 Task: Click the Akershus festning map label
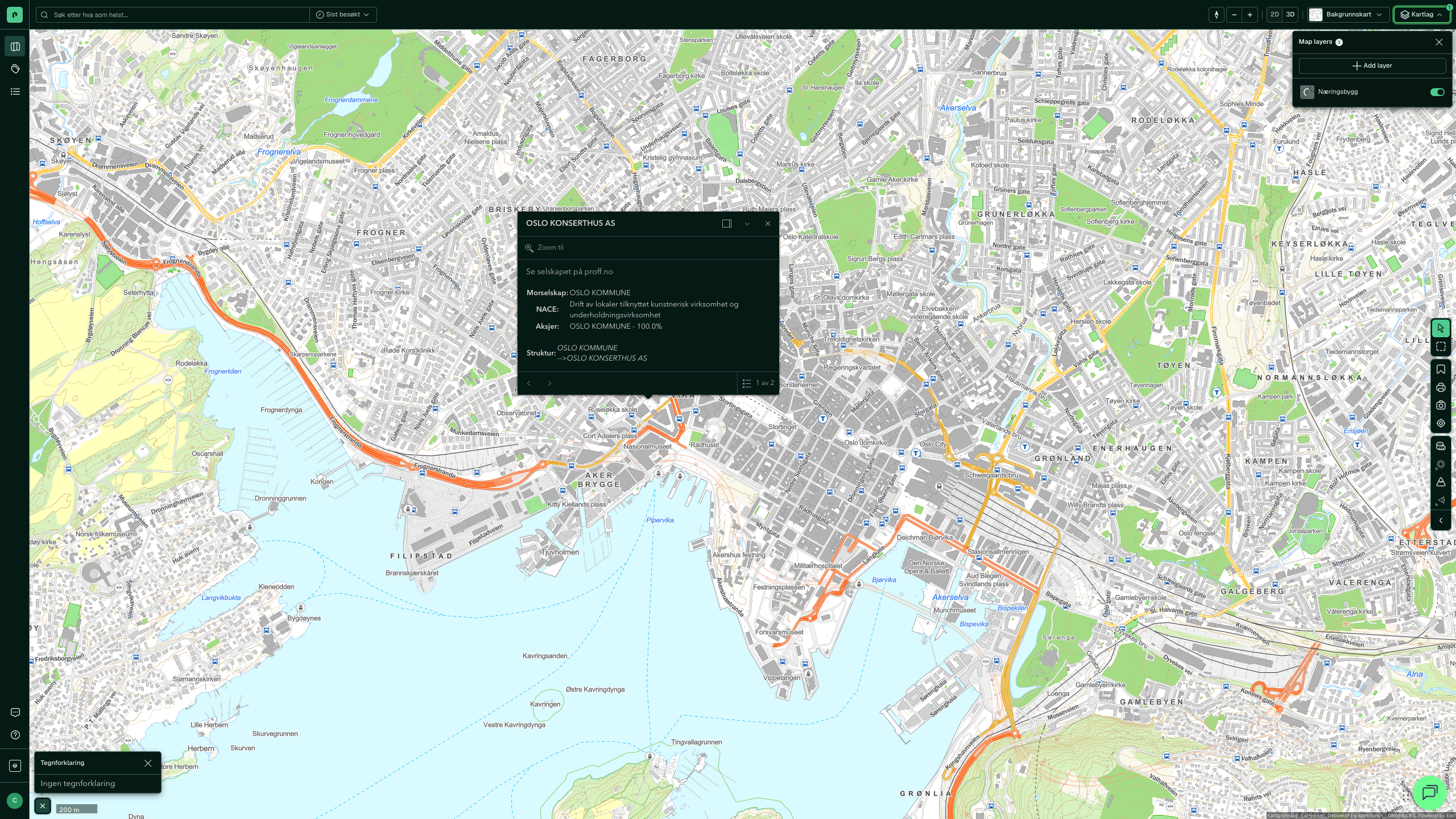[x=739, y=556]
